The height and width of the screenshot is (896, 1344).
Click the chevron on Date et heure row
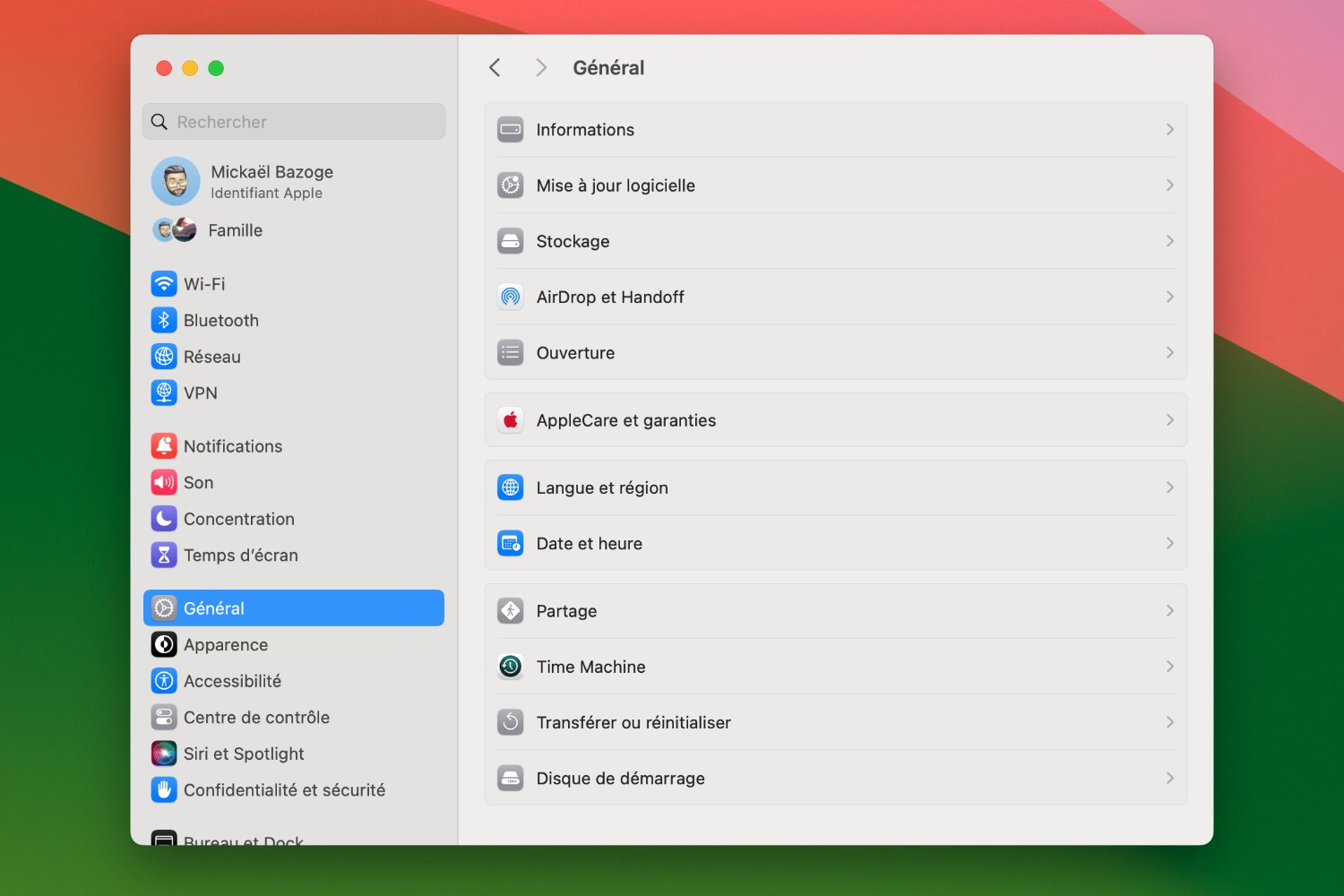pos(1170,543)
